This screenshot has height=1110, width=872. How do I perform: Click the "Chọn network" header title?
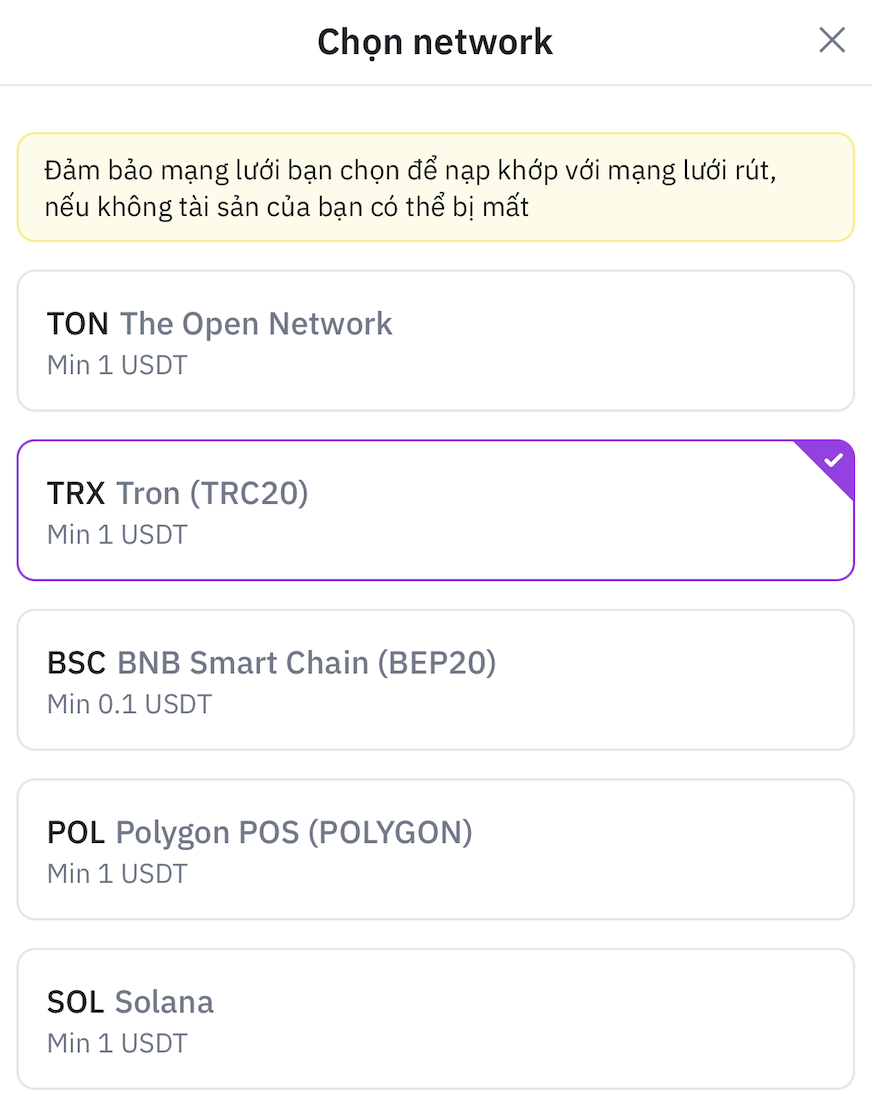click(435, 42)
